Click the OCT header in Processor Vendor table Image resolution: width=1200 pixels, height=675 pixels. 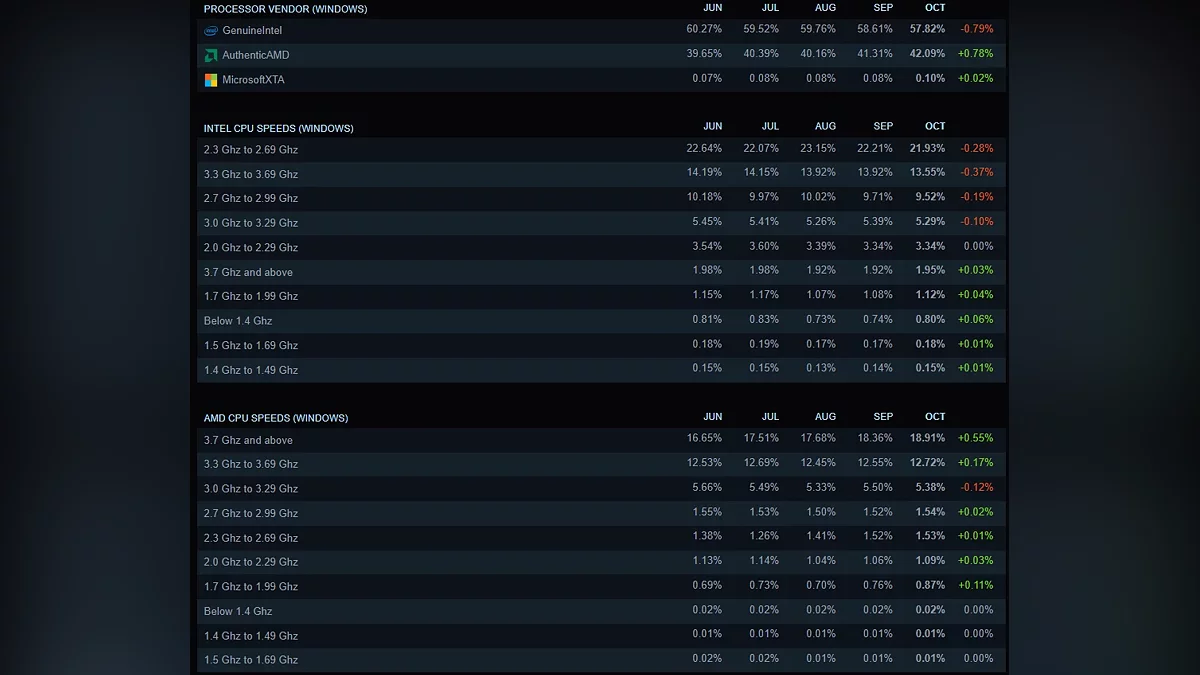pos(935,8)
